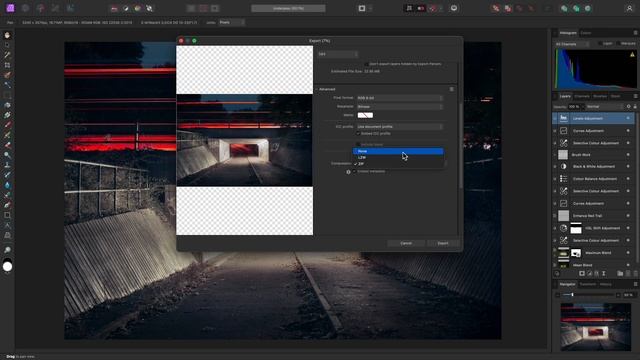Switch to the Liquify persona icon
This screenshot has height=360, width=640.
[x=25, y=8]
